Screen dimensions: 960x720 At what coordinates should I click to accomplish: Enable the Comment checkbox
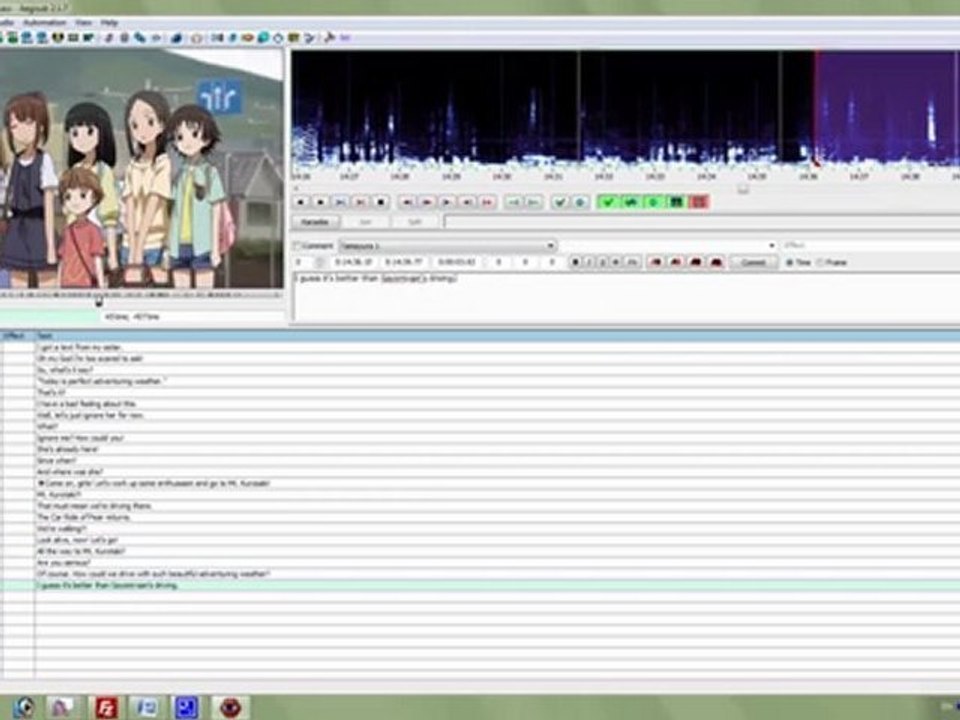pyautogui.click(x=298, y=246)
